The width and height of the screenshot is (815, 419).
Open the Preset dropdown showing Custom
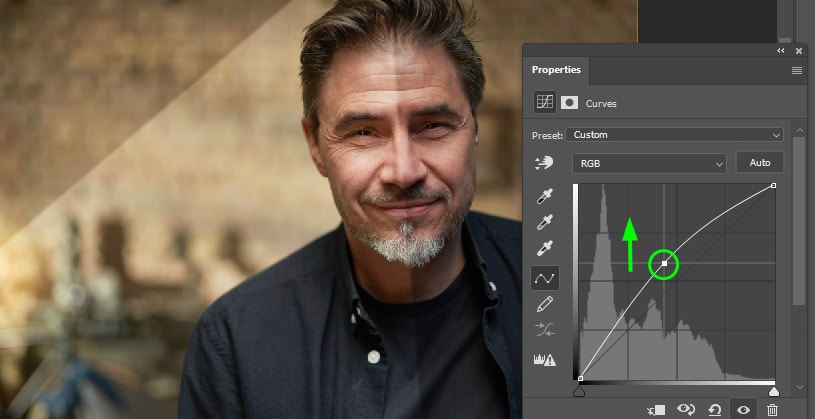[674, 135]
